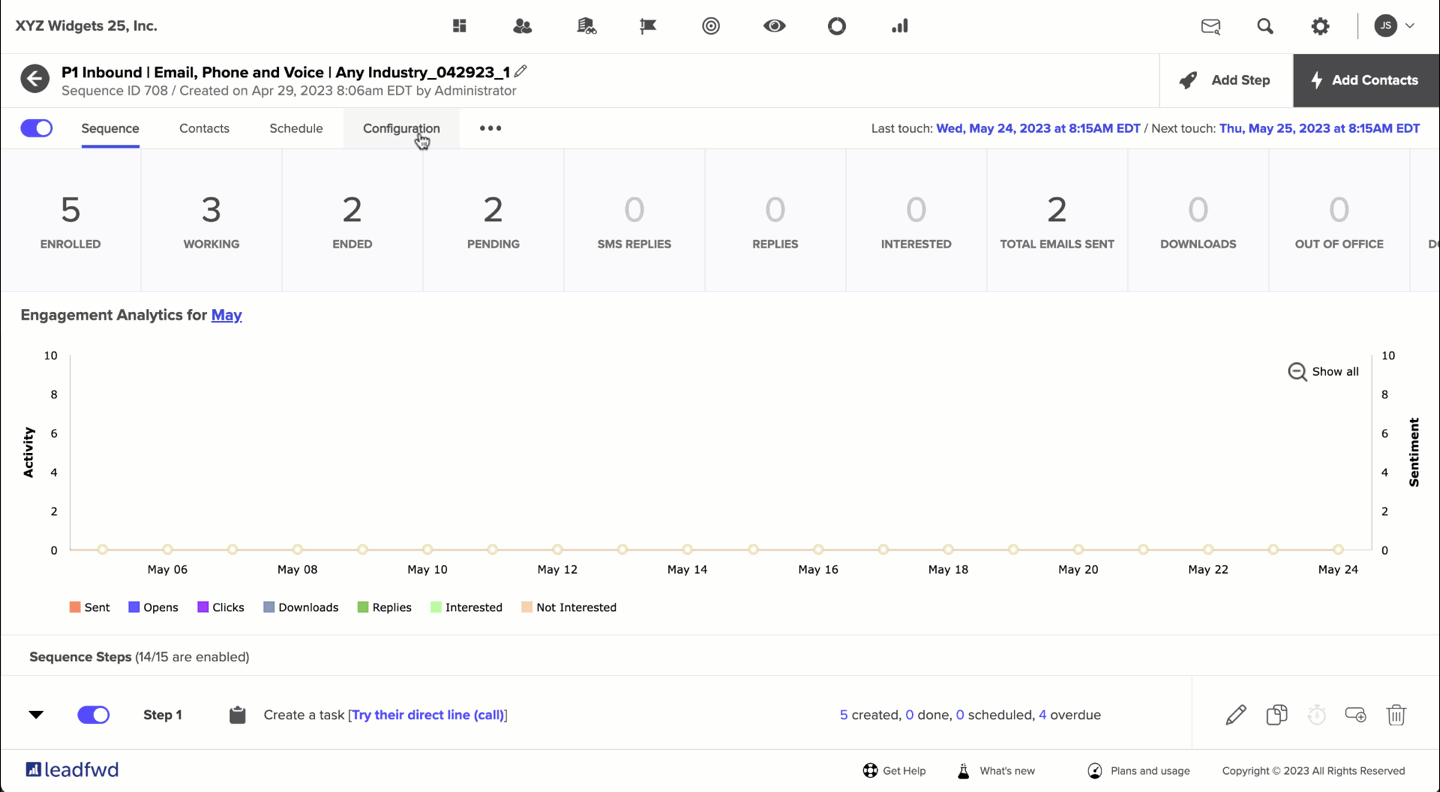Open the Try their direct line (call) link
Image resolution: width=1440 pixels, height=792 pixels.
pyautogui.click(x=428, y=715)
